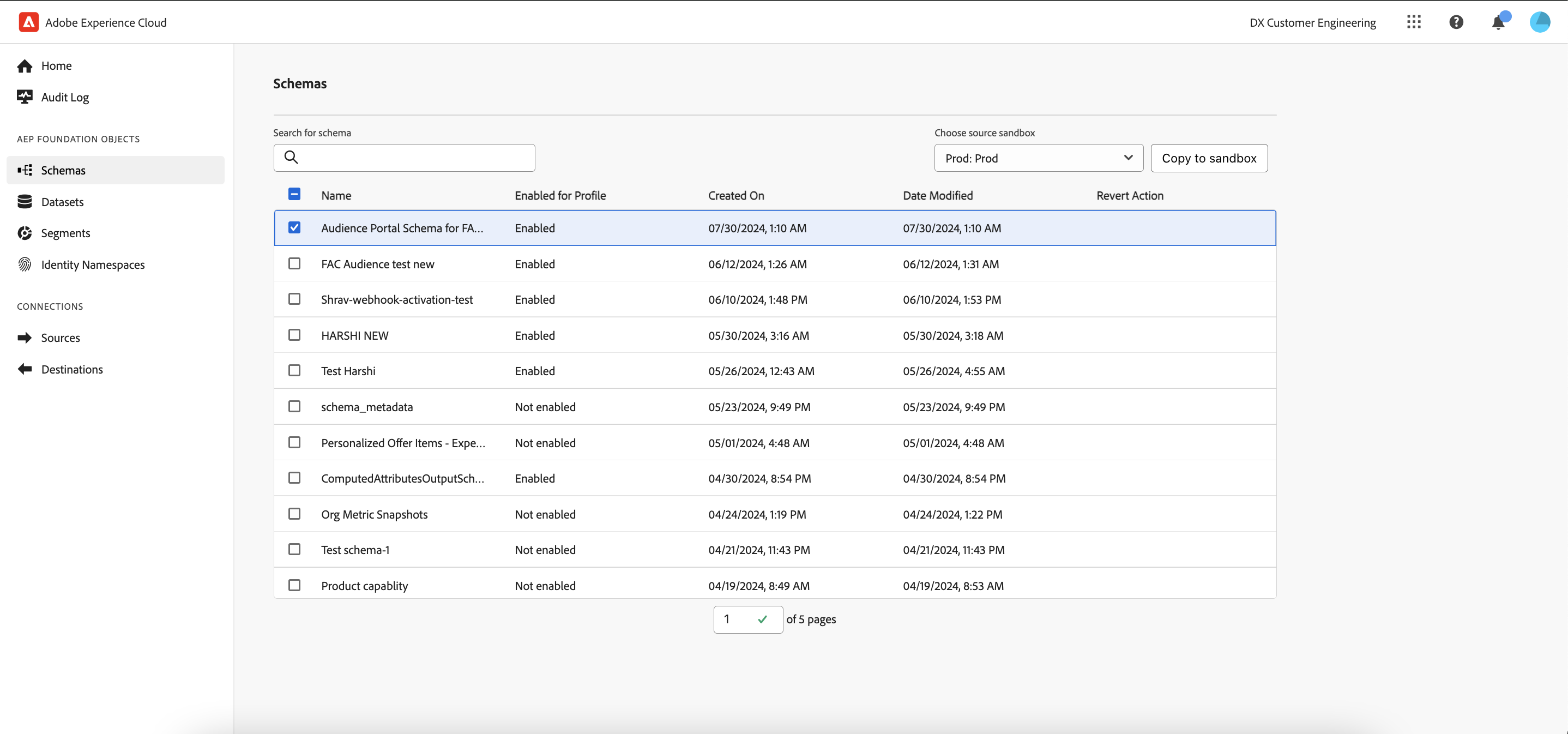Viewport: 1568px width, 734px height.
Task: Select the Org Metric Snapshots name
Action: click(375, 514)
